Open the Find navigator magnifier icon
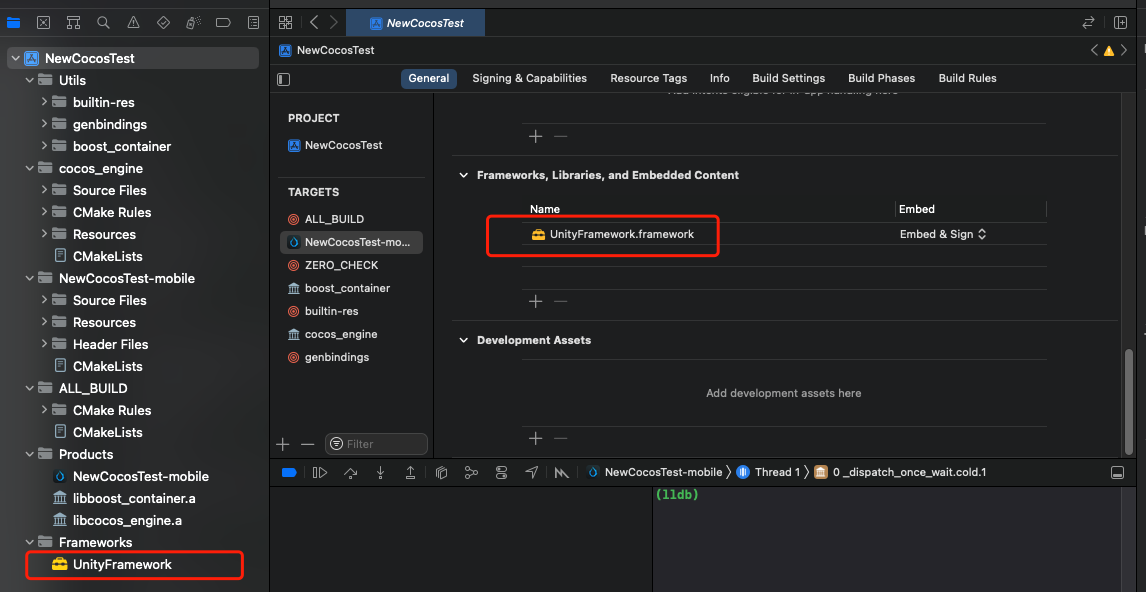The image size is (1146, 592). 103,23
